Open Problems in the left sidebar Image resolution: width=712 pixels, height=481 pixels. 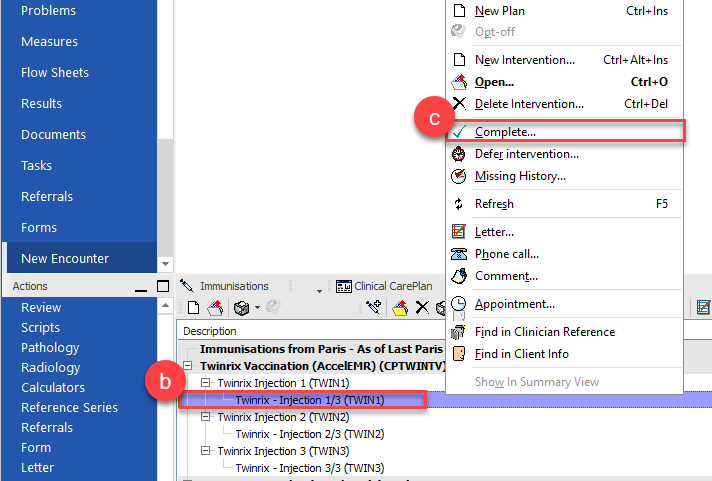point(48,11)
